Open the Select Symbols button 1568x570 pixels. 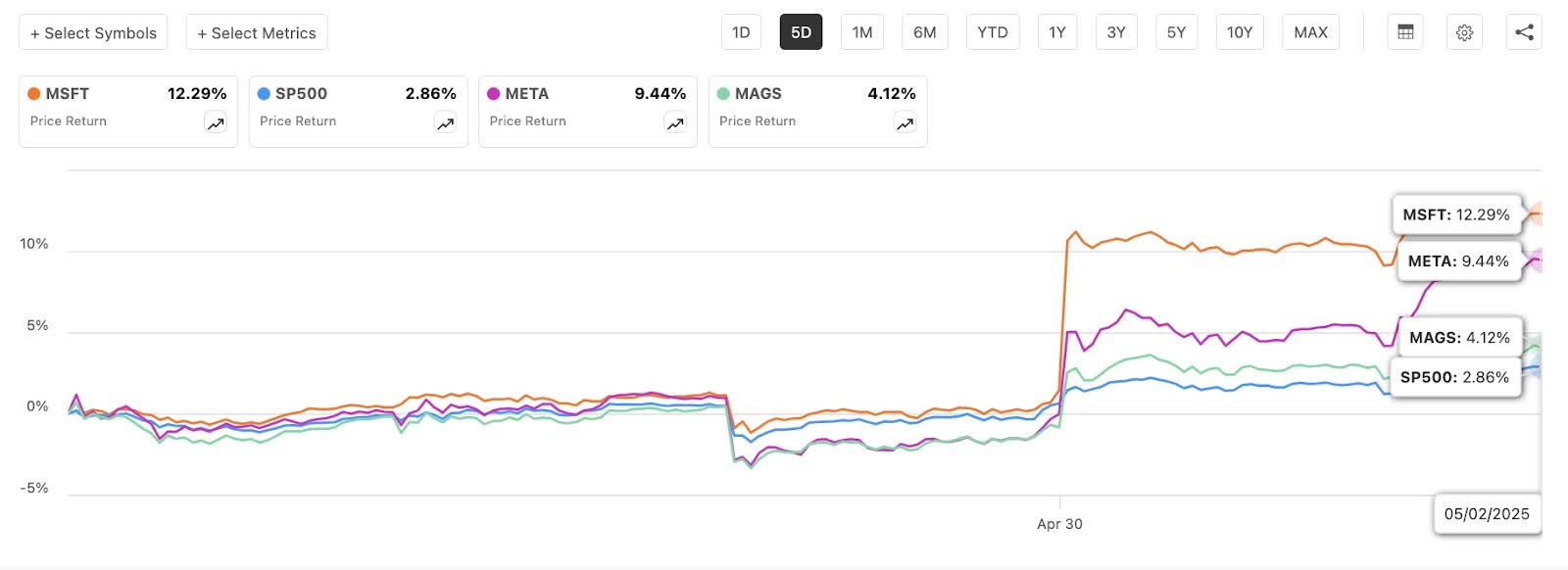pos(93,32)
